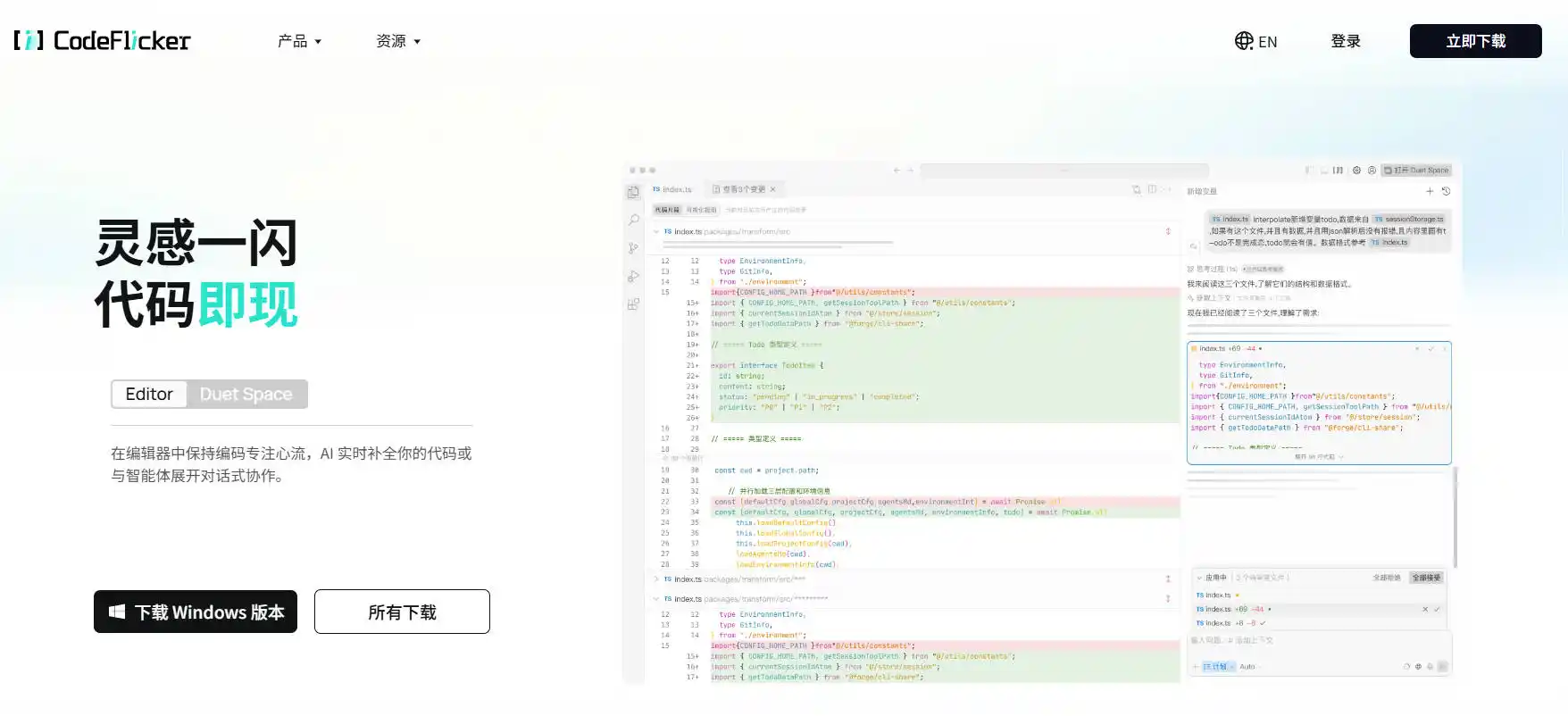Click the refresh icon in chat input
The height and width of the screenshot is (716, 1568).
click(1406, 666)
